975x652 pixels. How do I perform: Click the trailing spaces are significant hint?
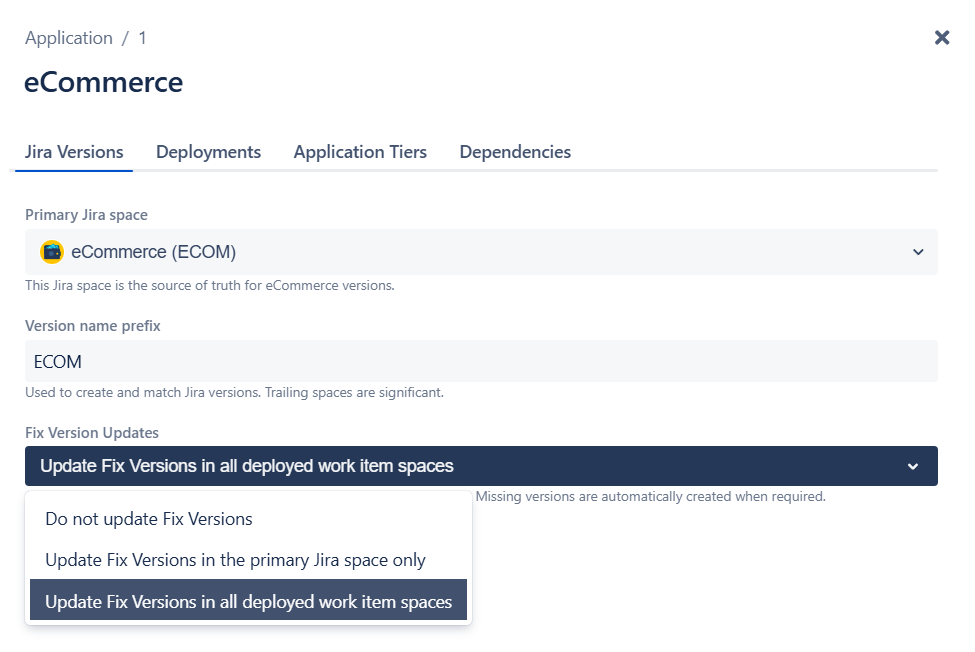pos(234,392)
